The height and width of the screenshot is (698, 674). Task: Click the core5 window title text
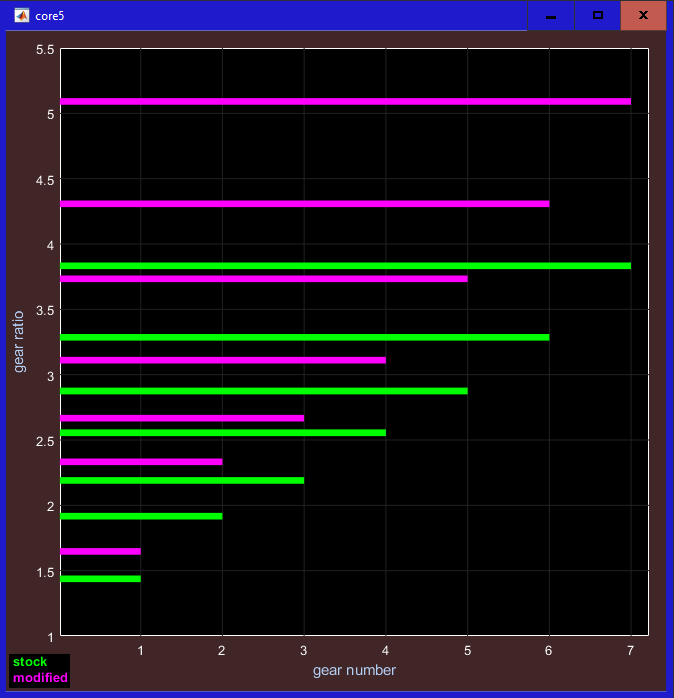pos(50,16)
